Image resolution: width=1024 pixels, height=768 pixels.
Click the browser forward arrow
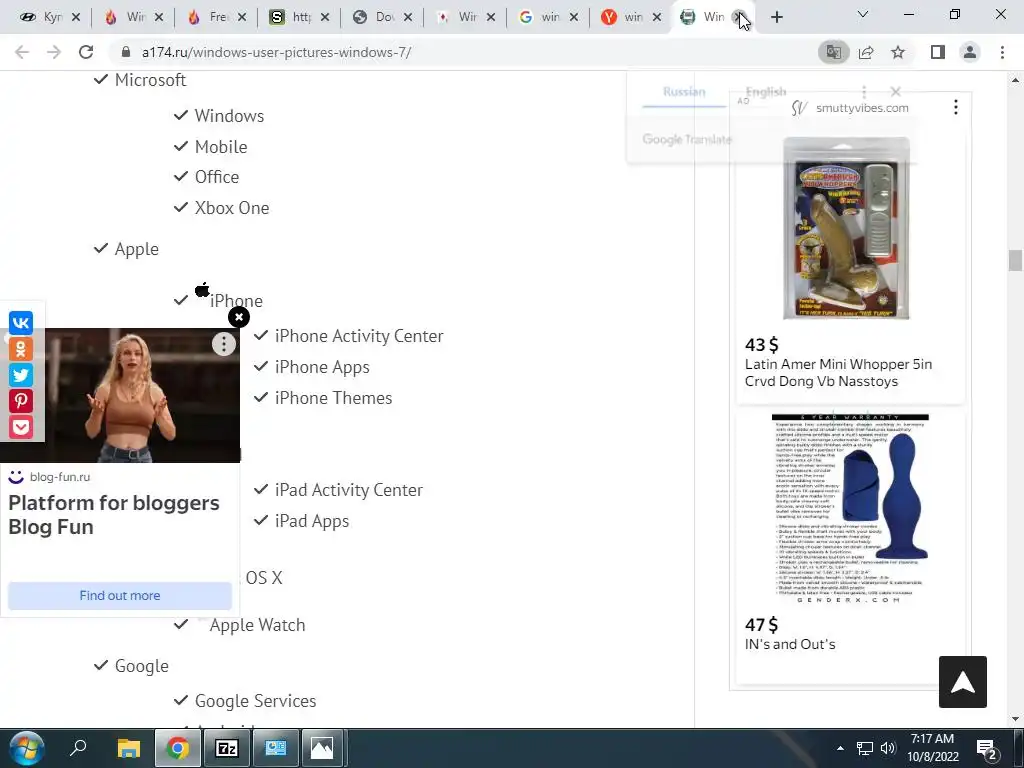(x=54, y=52)
